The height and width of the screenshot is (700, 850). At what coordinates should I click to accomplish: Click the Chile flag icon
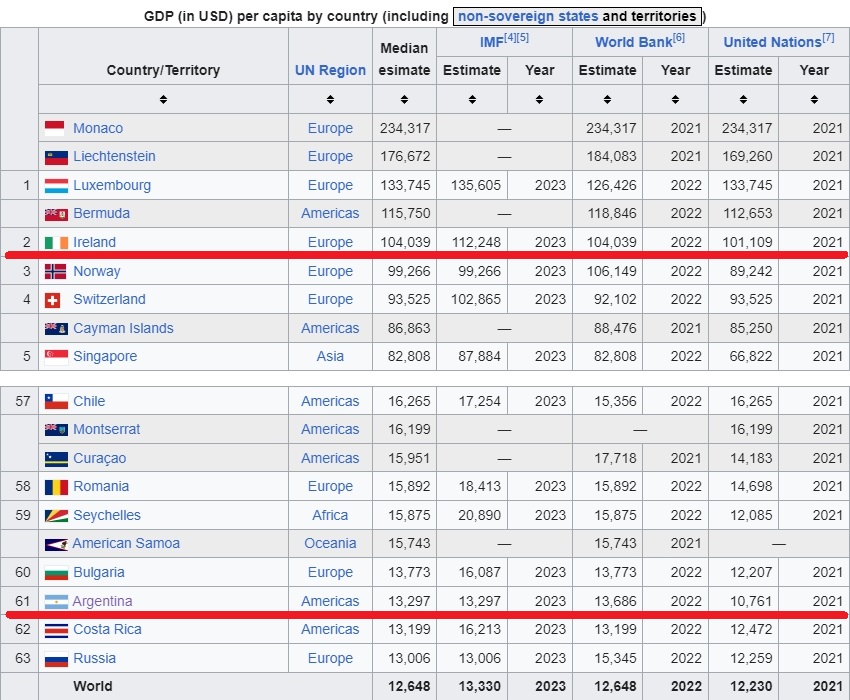coord(56,402)
